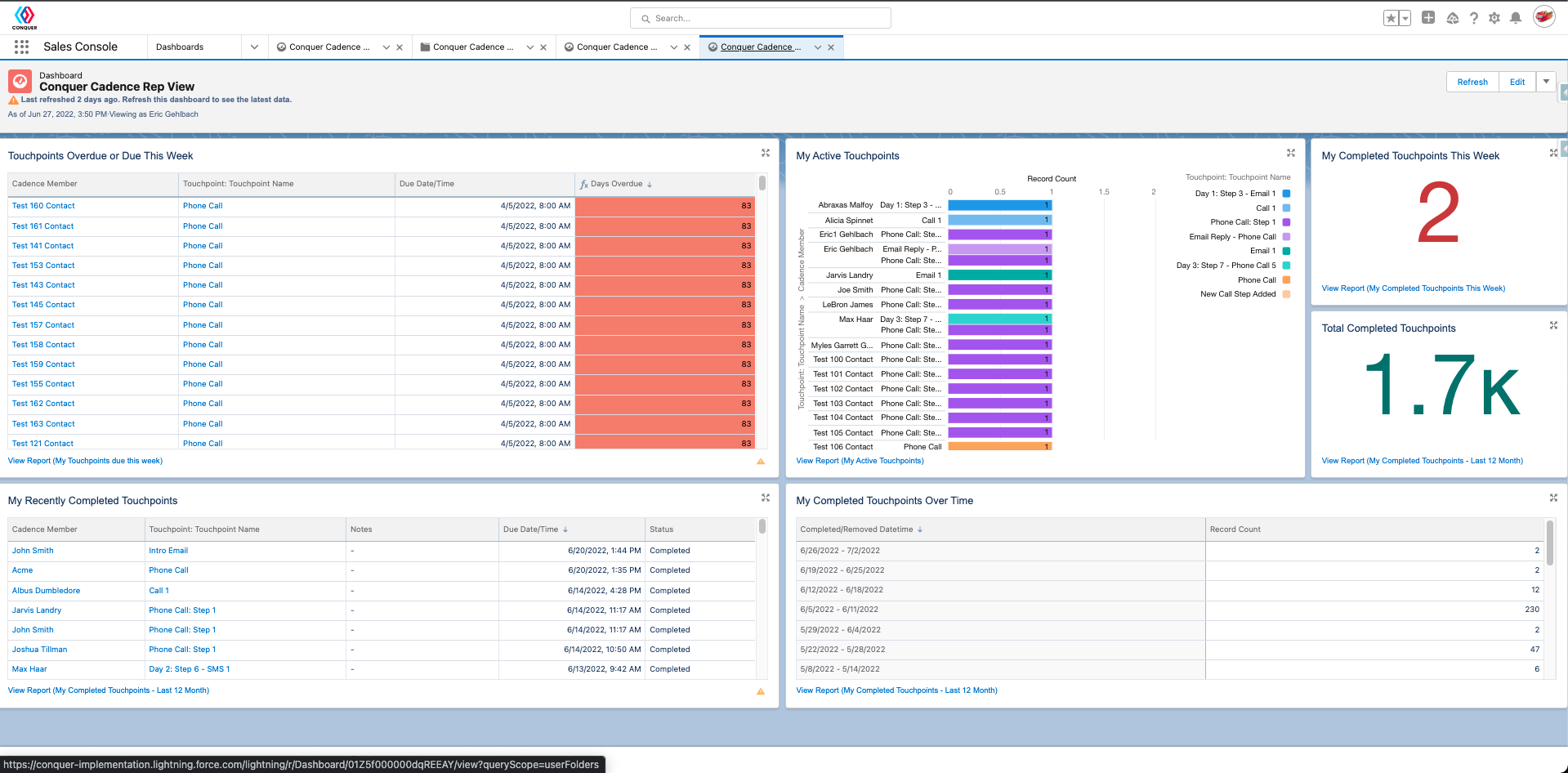Click Phone Call: Step 1 legend swatch
This screenshot has width=1568, height=773.
tap(1286, 222)
